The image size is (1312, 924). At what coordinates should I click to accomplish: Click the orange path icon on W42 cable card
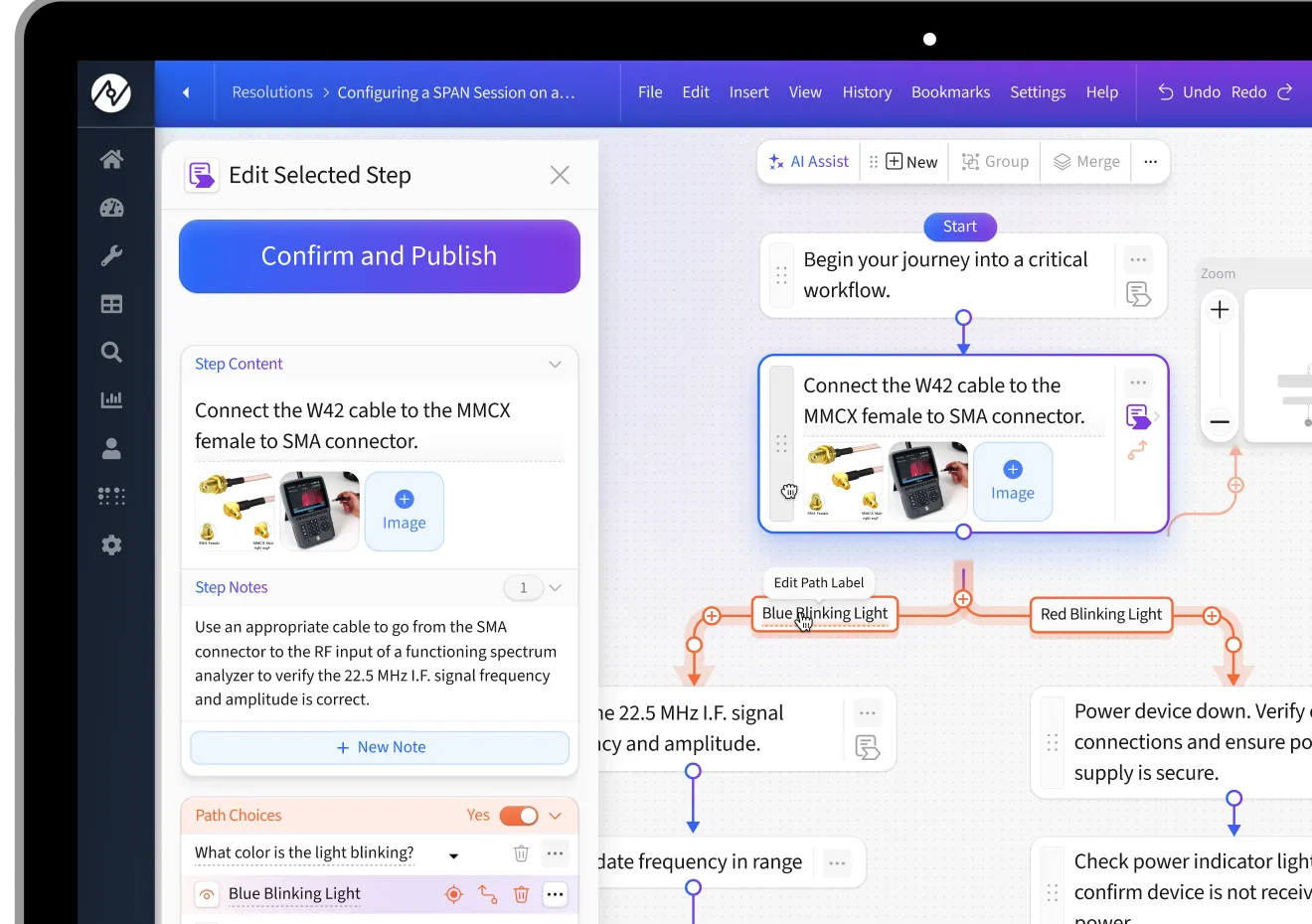[x=1138, y=450]
